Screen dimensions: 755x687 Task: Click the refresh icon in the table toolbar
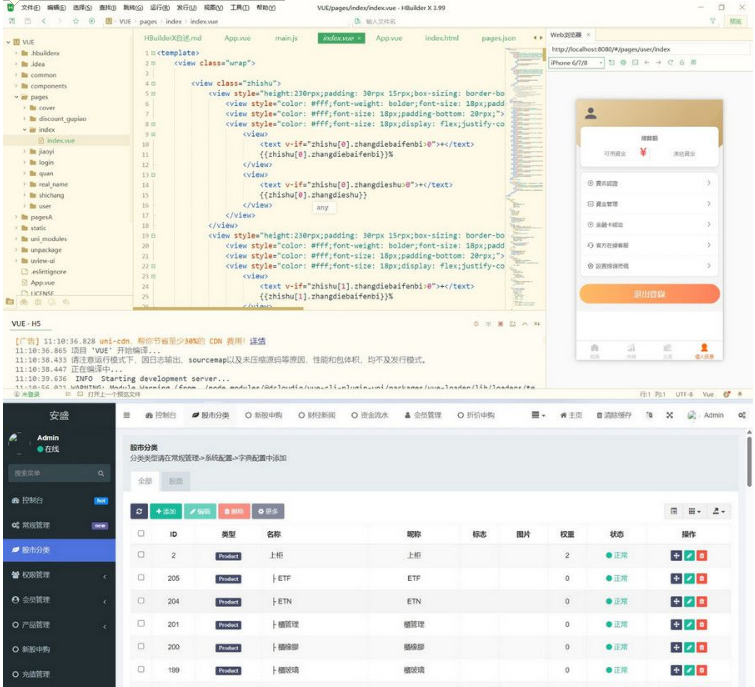click(x=139, y=511)
